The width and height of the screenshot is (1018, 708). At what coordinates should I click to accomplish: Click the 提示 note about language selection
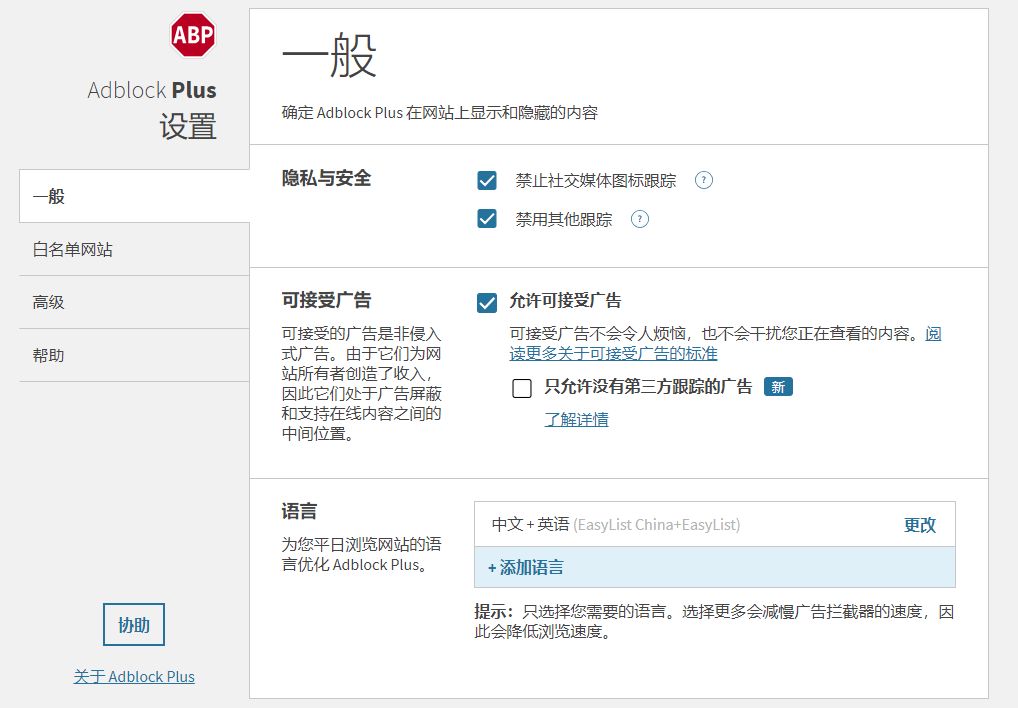pyautogui.click(x=714, y=621)
